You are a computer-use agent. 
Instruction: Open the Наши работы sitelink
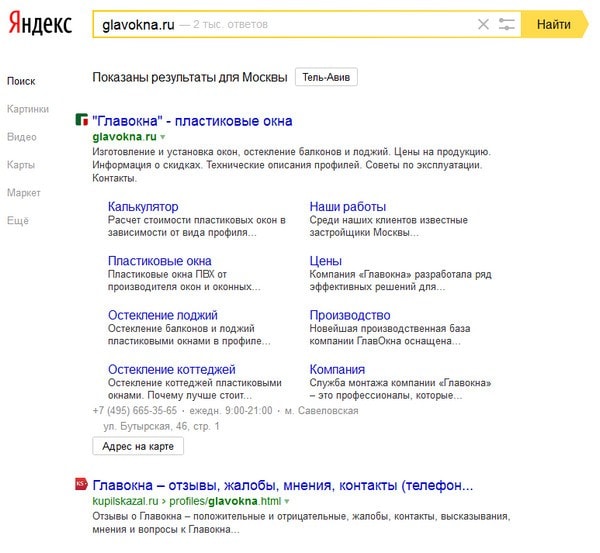pyautogui.click(x=347, y=207)
